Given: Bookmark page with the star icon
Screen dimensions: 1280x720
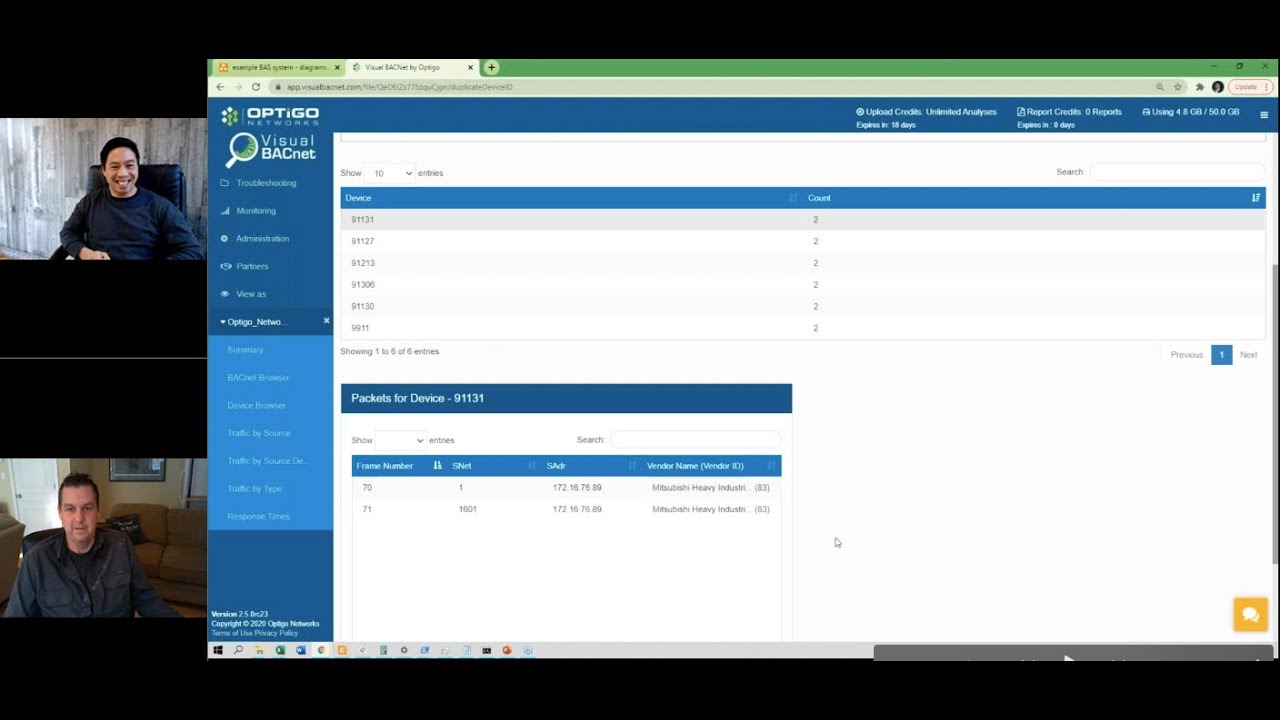Looking at the screenshot, I should 1178,87.
